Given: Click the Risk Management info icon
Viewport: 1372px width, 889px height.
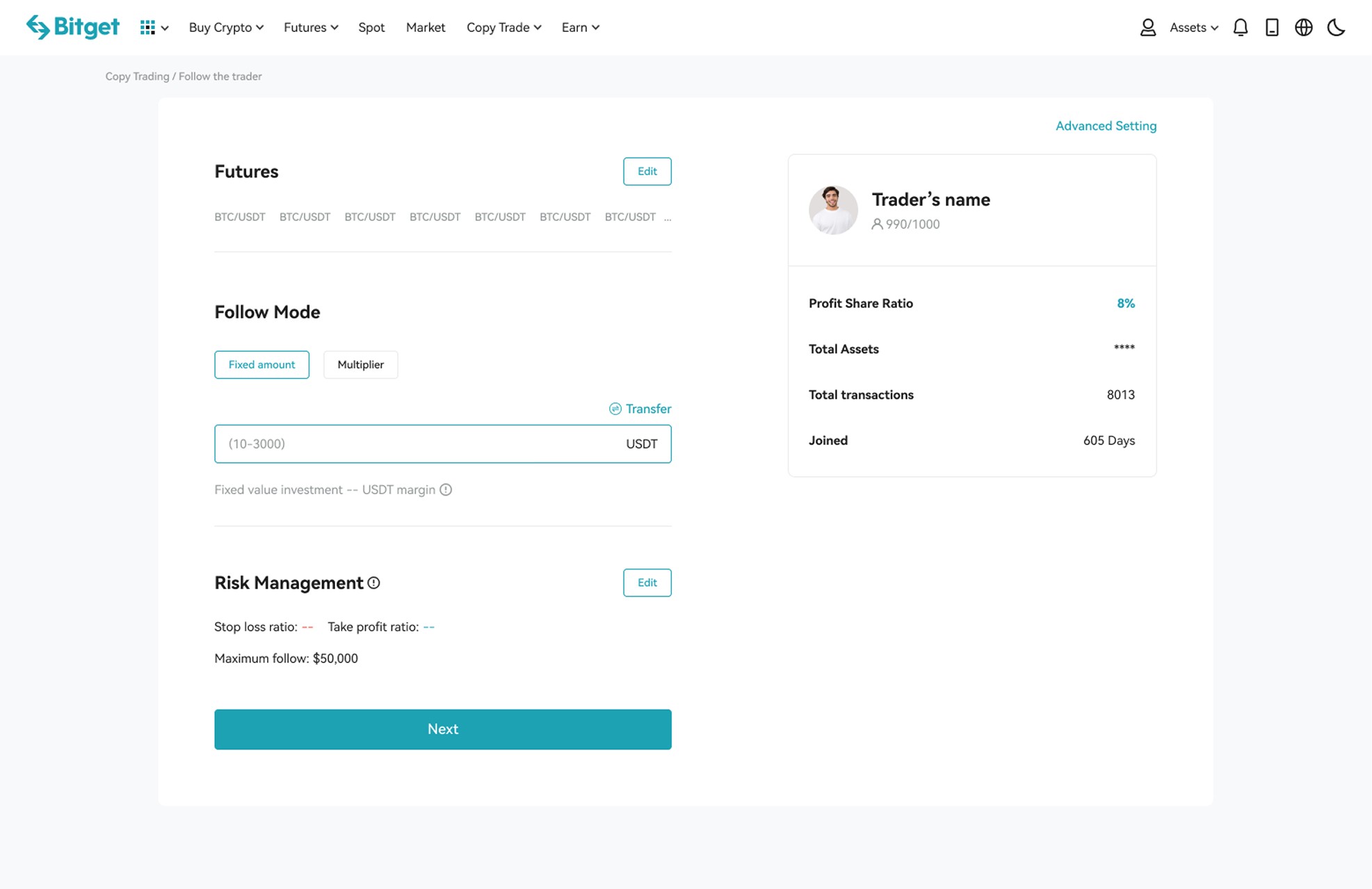Looking at the screenshot, I should [x=374, y=583].
